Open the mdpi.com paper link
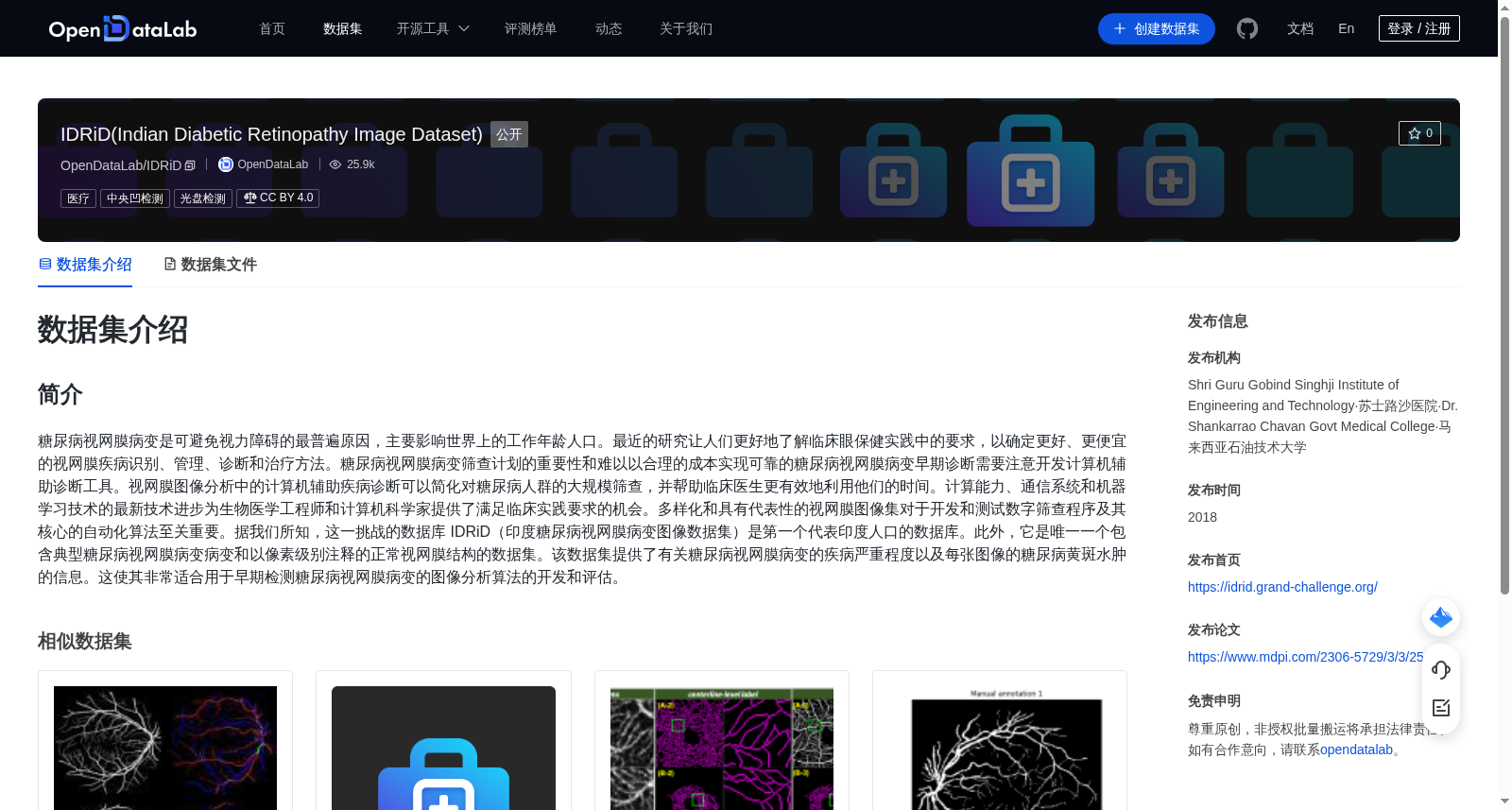The width and height of the screenshot is (1512, 810). click(1306, 657)
